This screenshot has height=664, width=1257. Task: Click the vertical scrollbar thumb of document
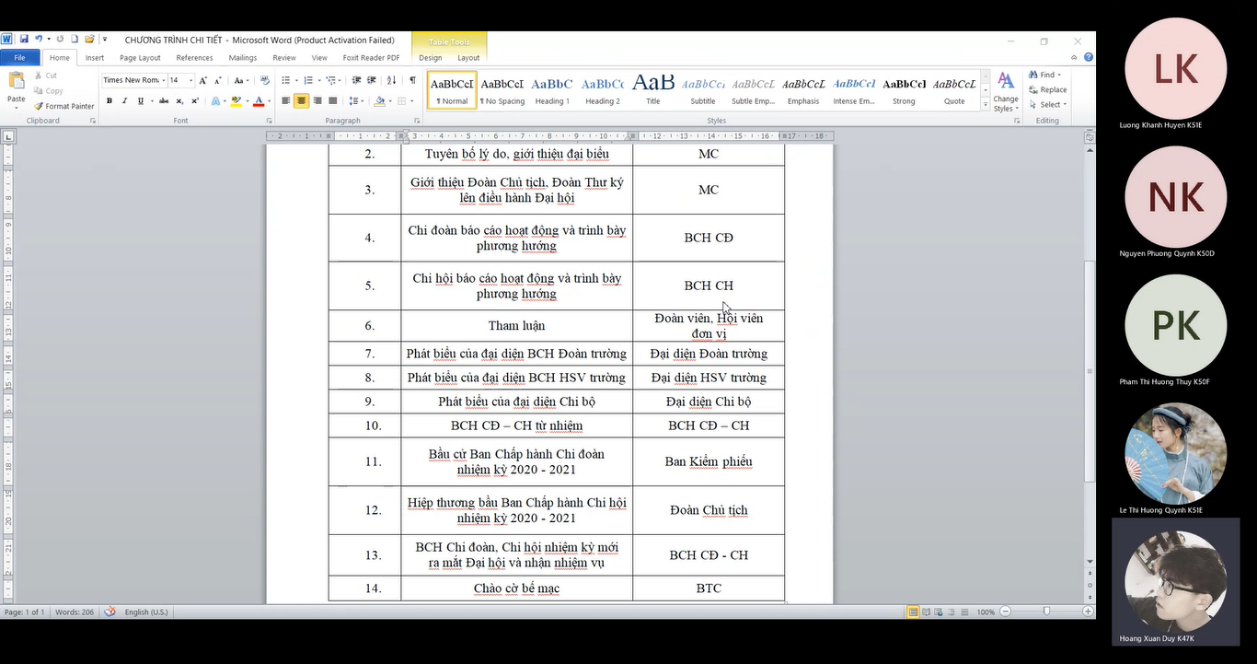[1090, 371]
